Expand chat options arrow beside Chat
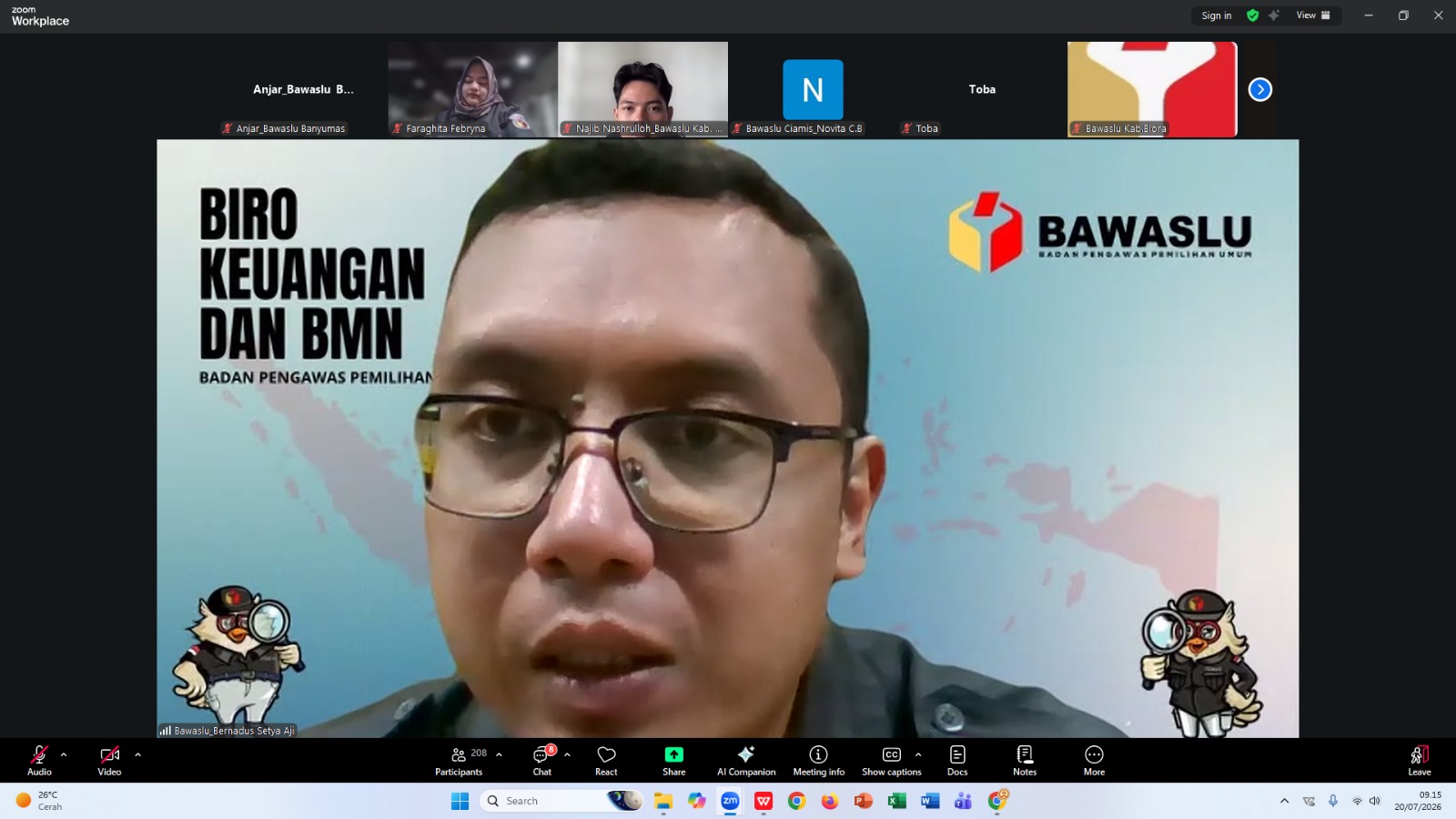The width and height of the screenshot is (1456, 819). (x=567, y=754)
